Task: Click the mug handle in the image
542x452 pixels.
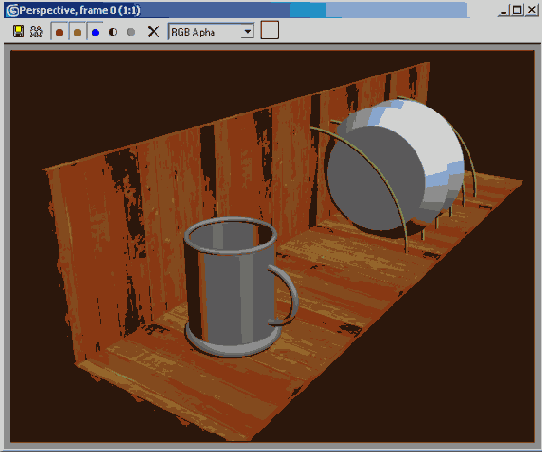Action: coord(285,295)
